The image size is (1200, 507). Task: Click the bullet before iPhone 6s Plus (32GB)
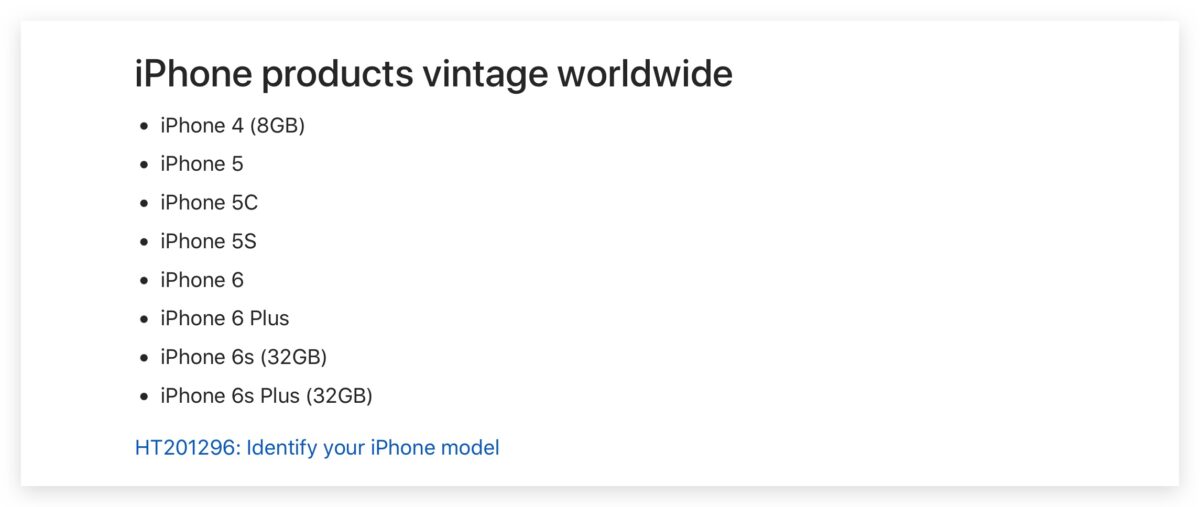click(145, 397)
